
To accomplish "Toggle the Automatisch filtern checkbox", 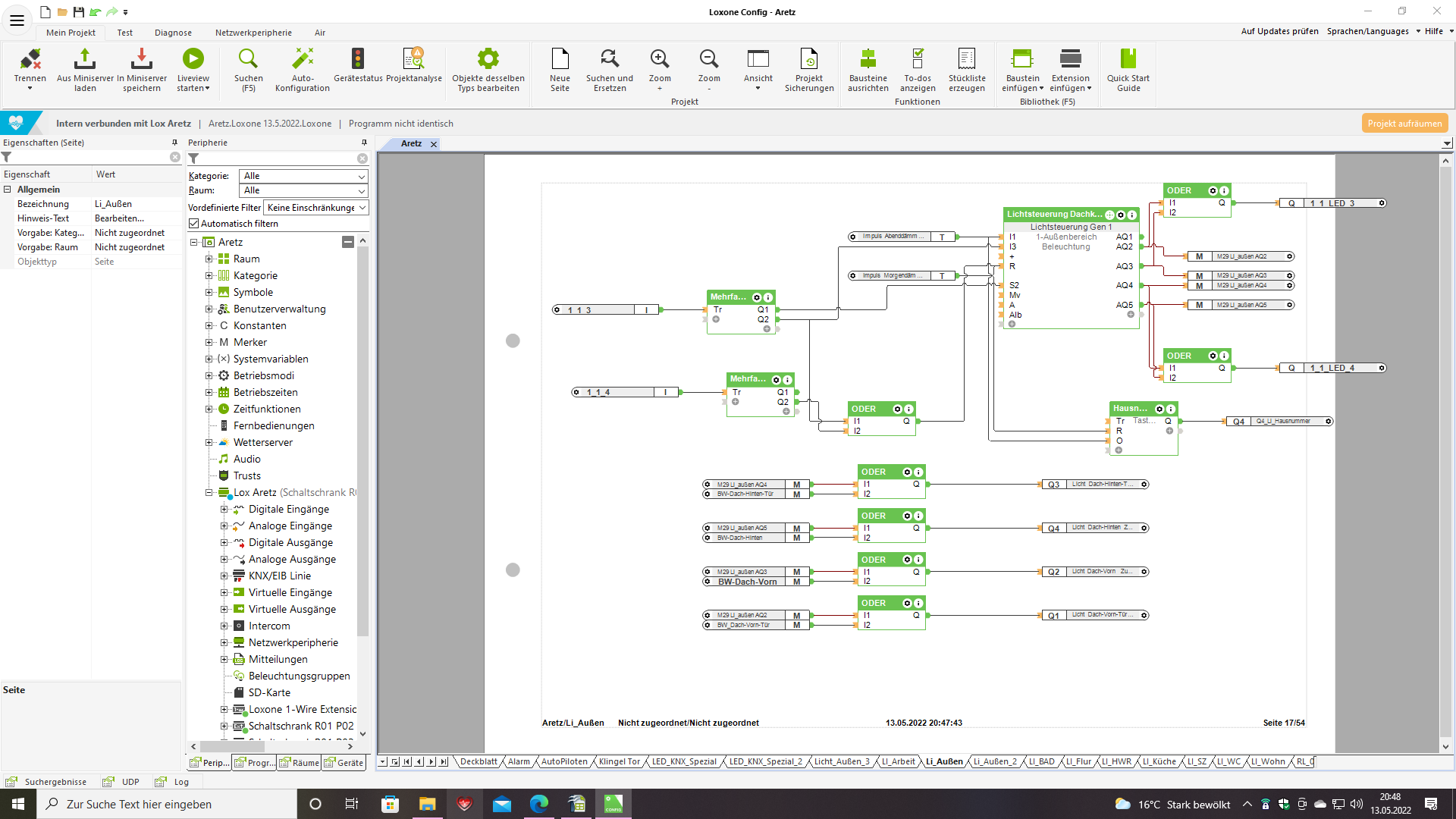I will pyautogui.click(x=194, y=224).
